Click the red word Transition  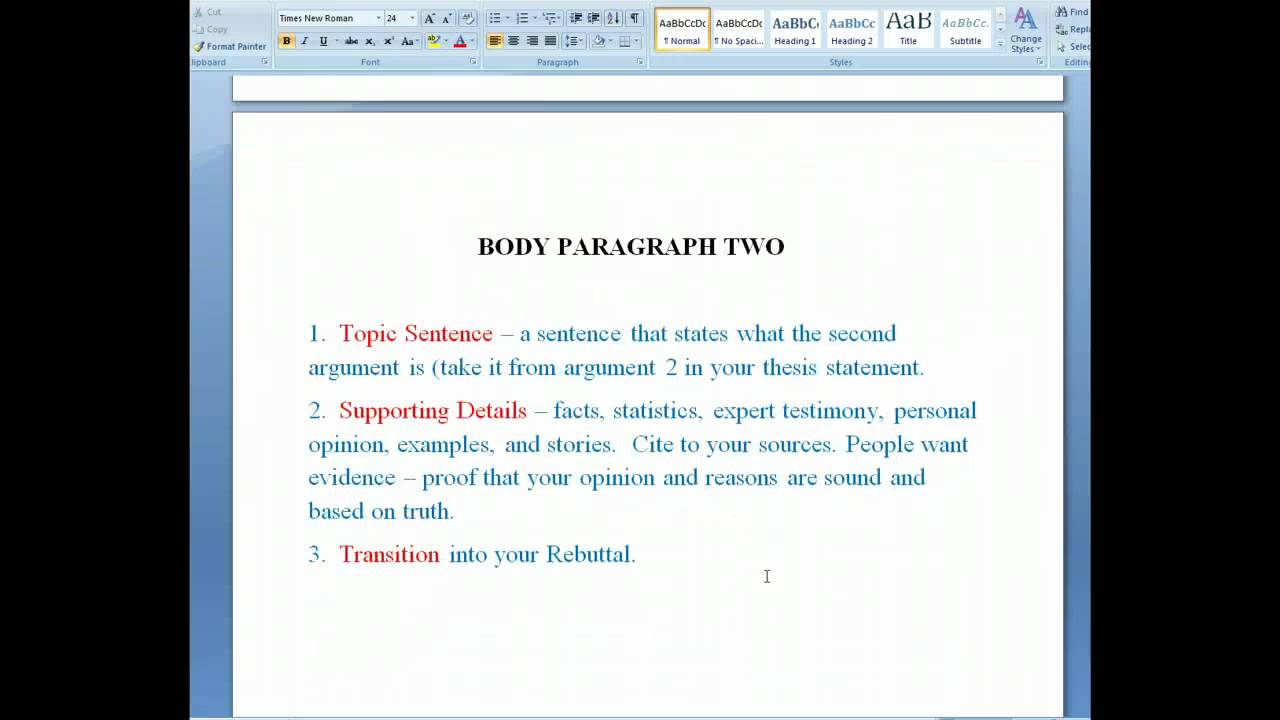tap(389, 555)
